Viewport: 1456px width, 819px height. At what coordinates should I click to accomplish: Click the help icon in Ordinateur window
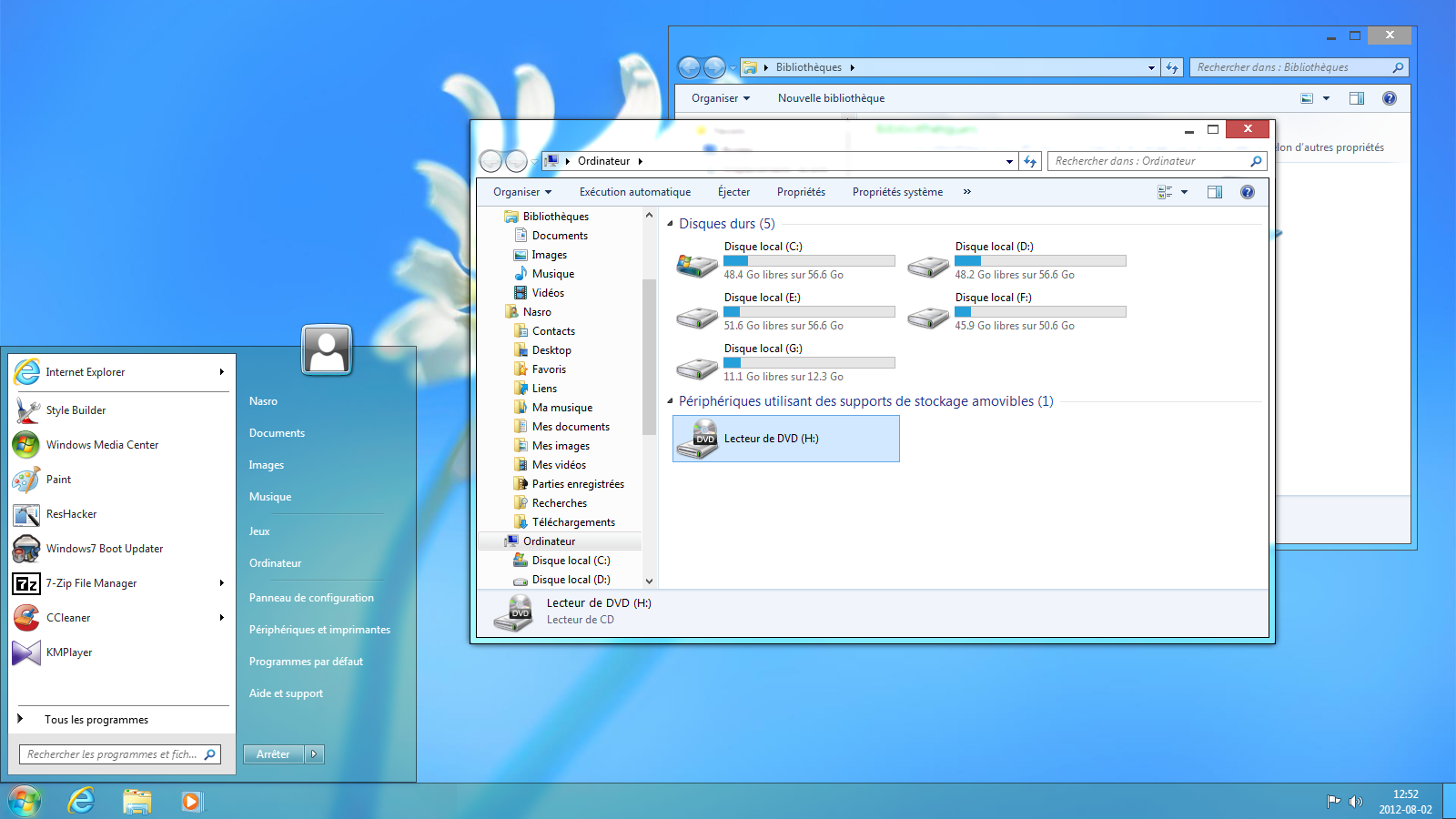1247,192
